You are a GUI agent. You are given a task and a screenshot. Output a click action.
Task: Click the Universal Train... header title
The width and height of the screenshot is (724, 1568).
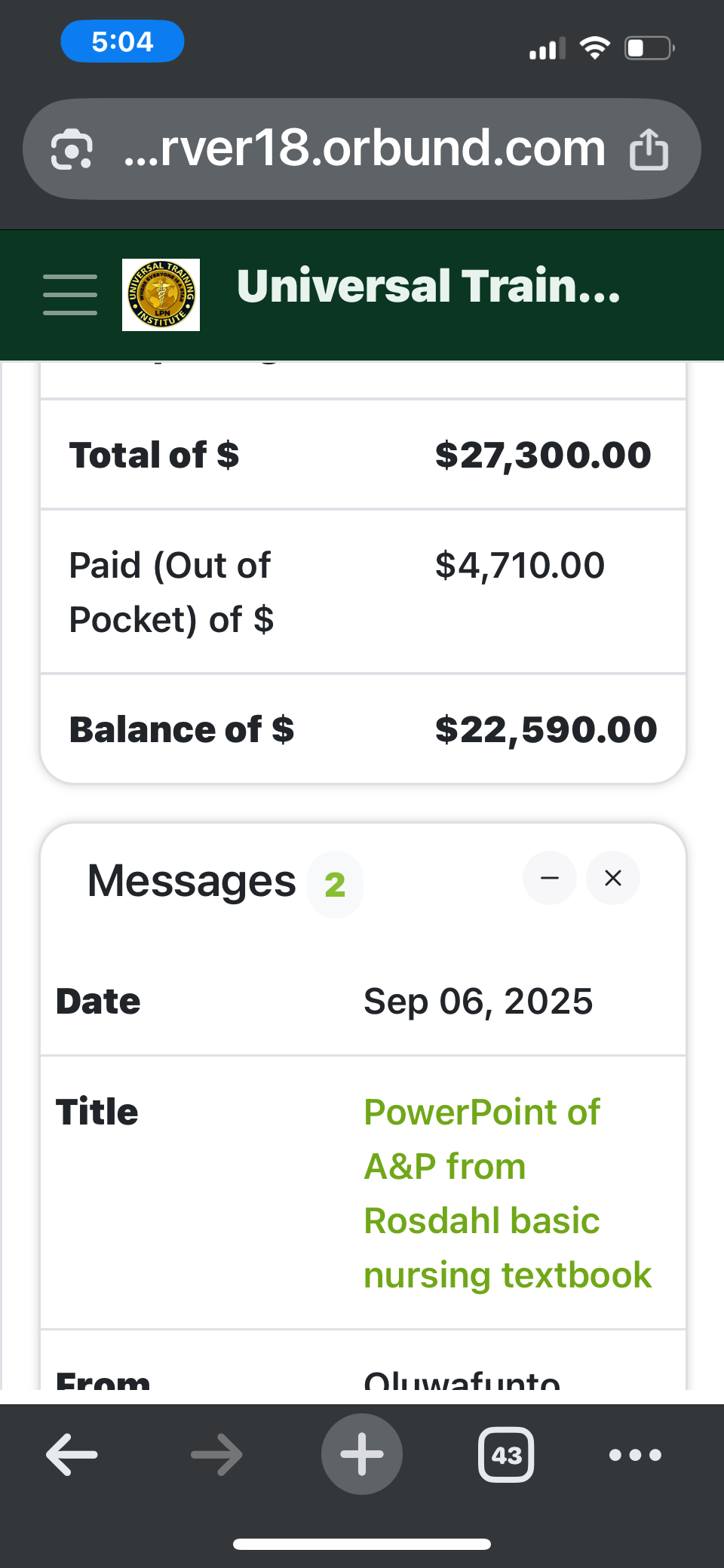click(x=428, y=287)
